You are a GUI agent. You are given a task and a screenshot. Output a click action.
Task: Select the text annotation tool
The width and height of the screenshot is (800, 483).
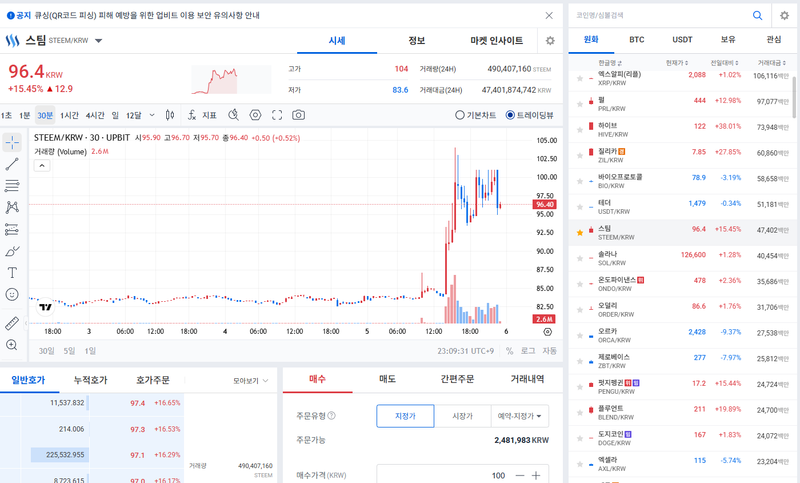pyautogui.click(x=12, y=273)
